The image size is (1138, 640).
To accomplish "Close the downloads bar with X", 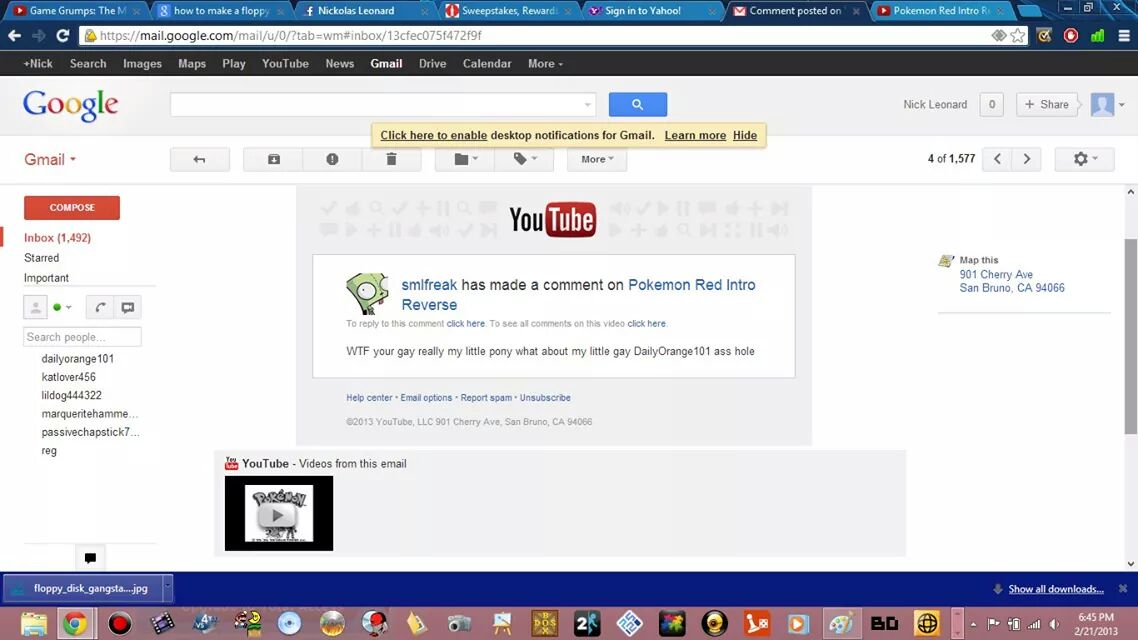I will (x=1123, y=588).
